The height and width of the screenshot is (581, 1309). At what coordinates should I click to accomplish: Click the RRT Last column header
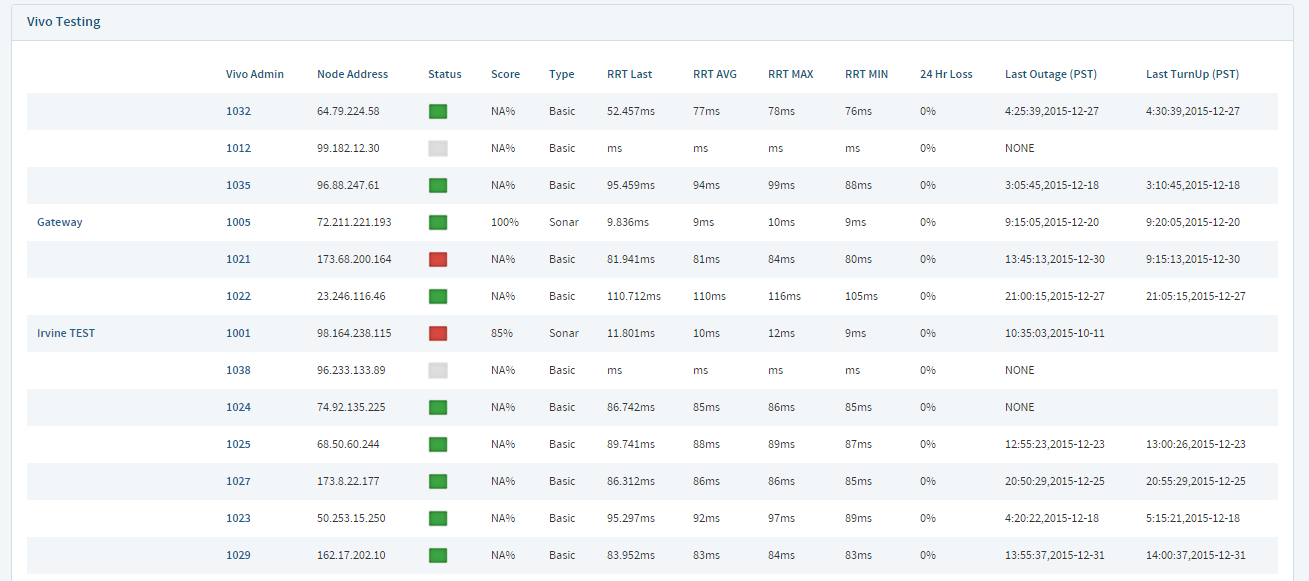pyautogui.click(x=629, y=74)
